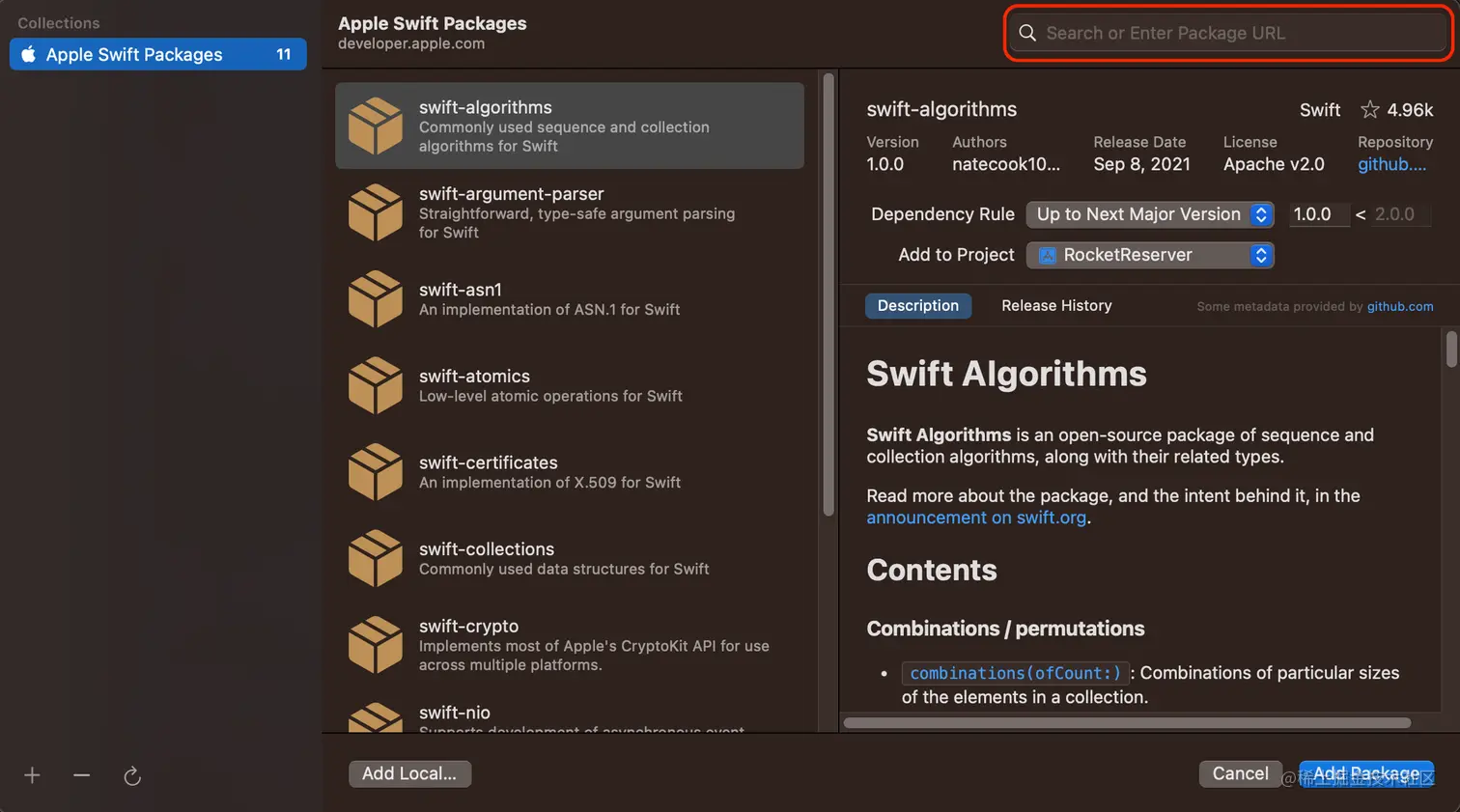Add a new collection with the plus icon

click(x=32, y=774)
